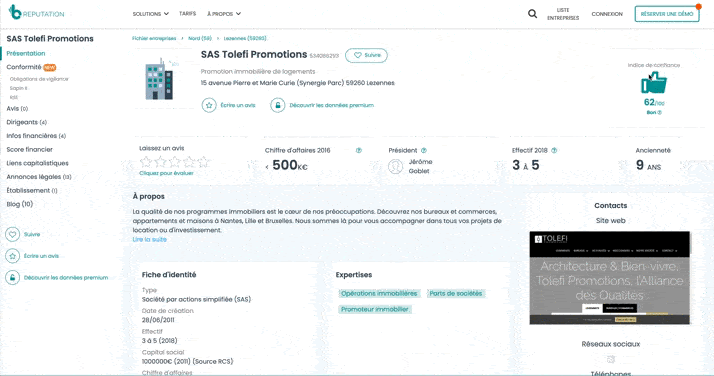Toggle the Suivre follow button near company name
The width and height of the screenshot is (714, 376).
coord(367,55)
